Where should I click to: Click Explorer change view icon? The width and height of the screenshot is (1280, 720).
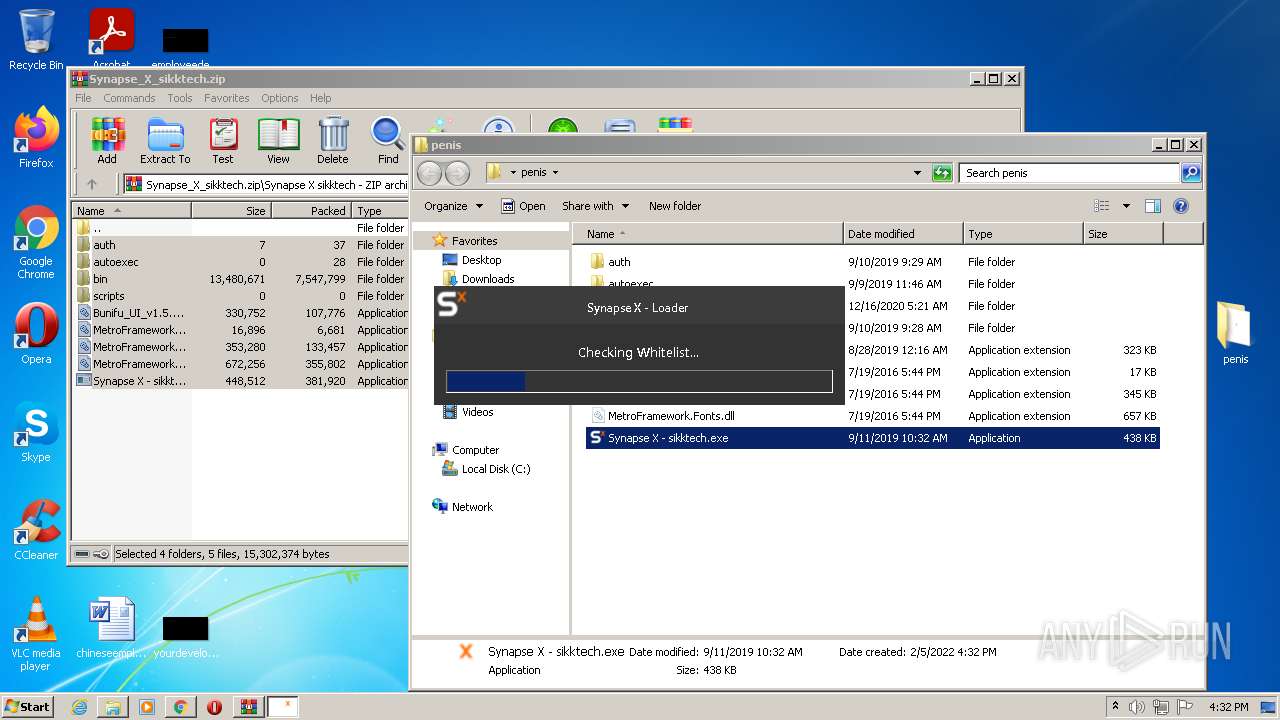[x=1101, y=206]
